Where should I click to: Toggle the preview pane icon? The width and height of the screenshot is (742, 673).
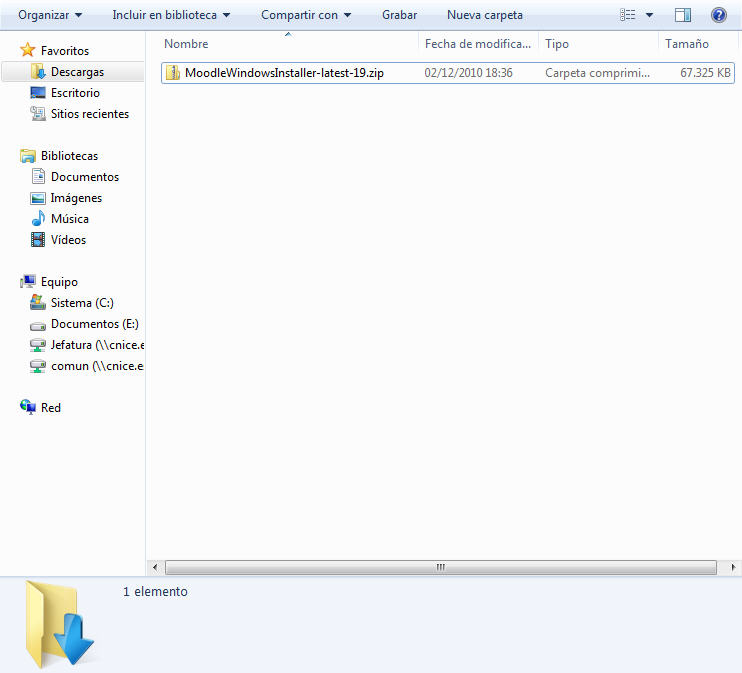pyautogui.click(x=683, y=15)
